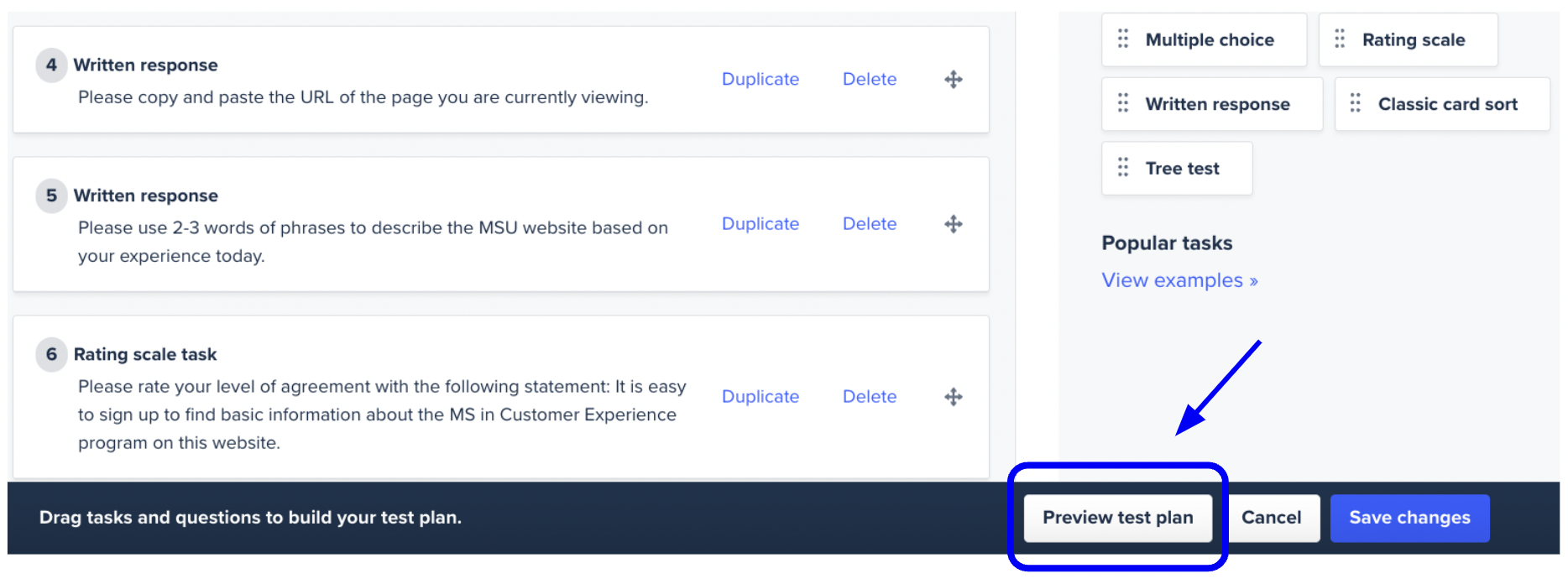Click the Rating scale task heading
The width and height of the screenshot is (1568, 584).
145,354
